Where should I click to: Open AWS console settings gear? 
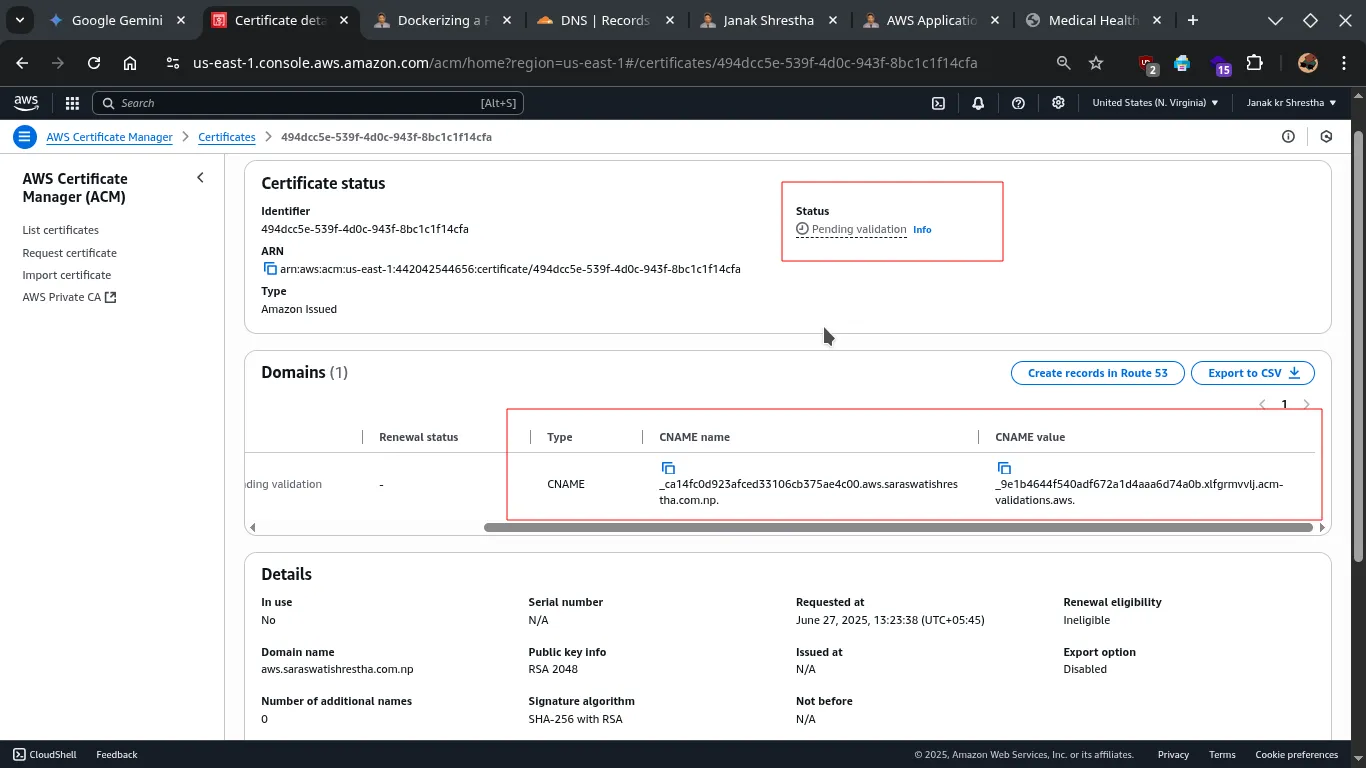[1058, 103]
